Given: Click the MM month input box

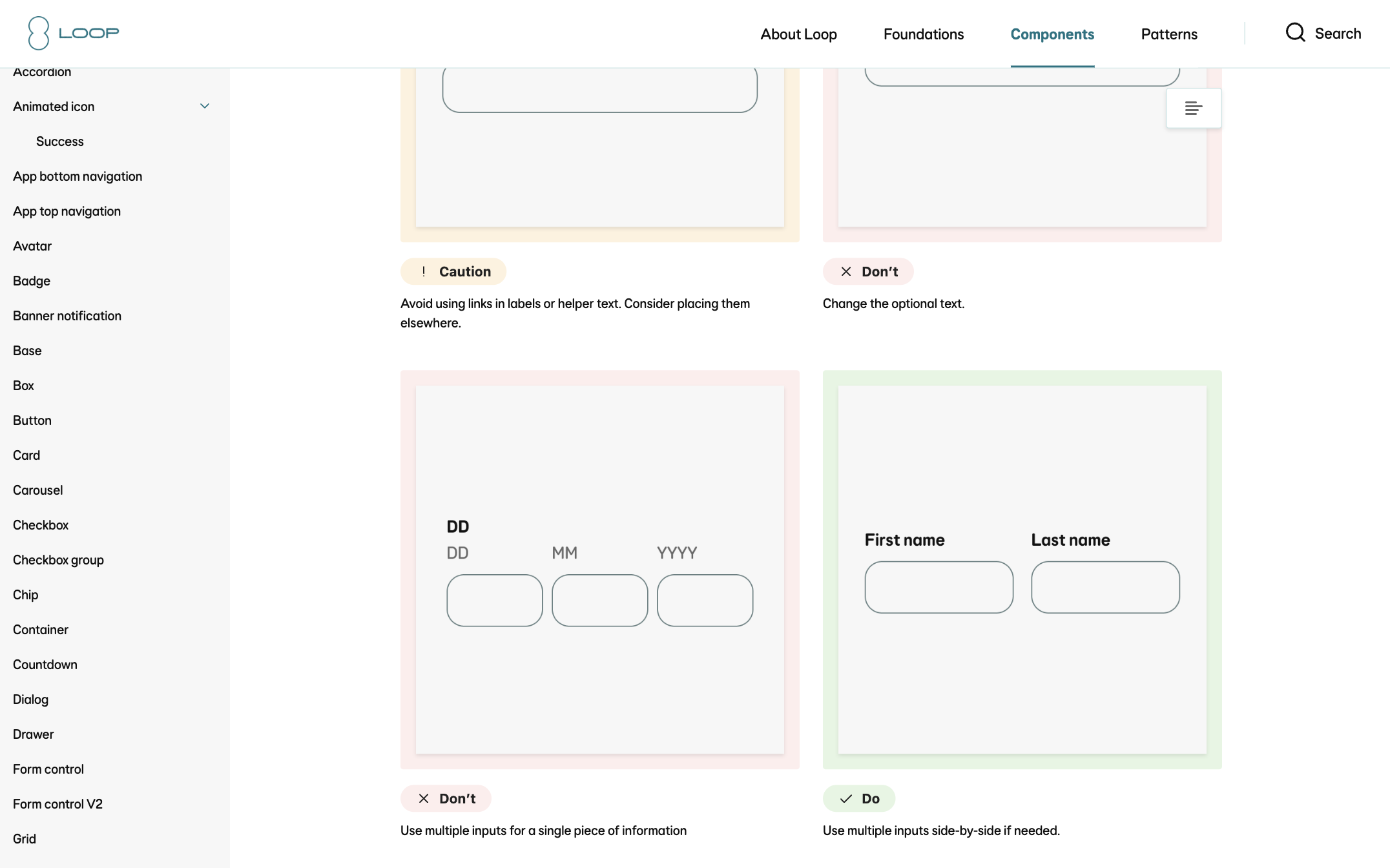Looking at the screenshot, I should [599, 600].
